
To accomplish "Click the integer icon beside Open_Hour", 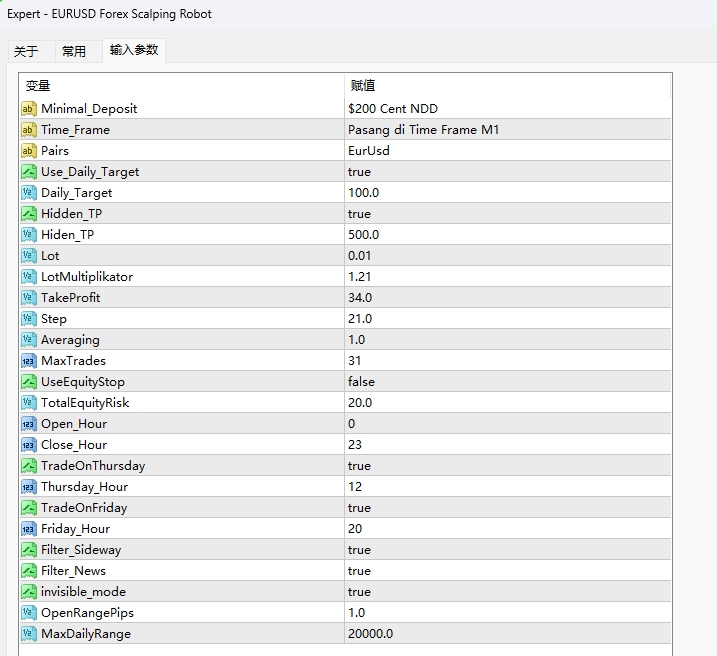I will [x=29, y=424].
